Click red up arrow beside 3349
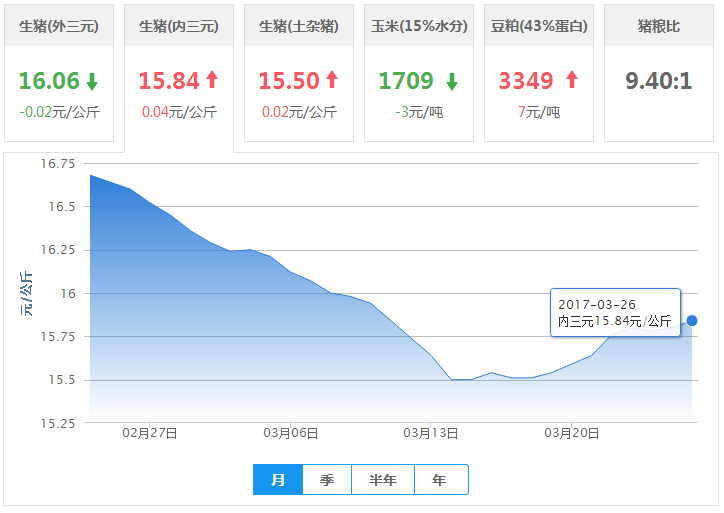 (572, 81)
